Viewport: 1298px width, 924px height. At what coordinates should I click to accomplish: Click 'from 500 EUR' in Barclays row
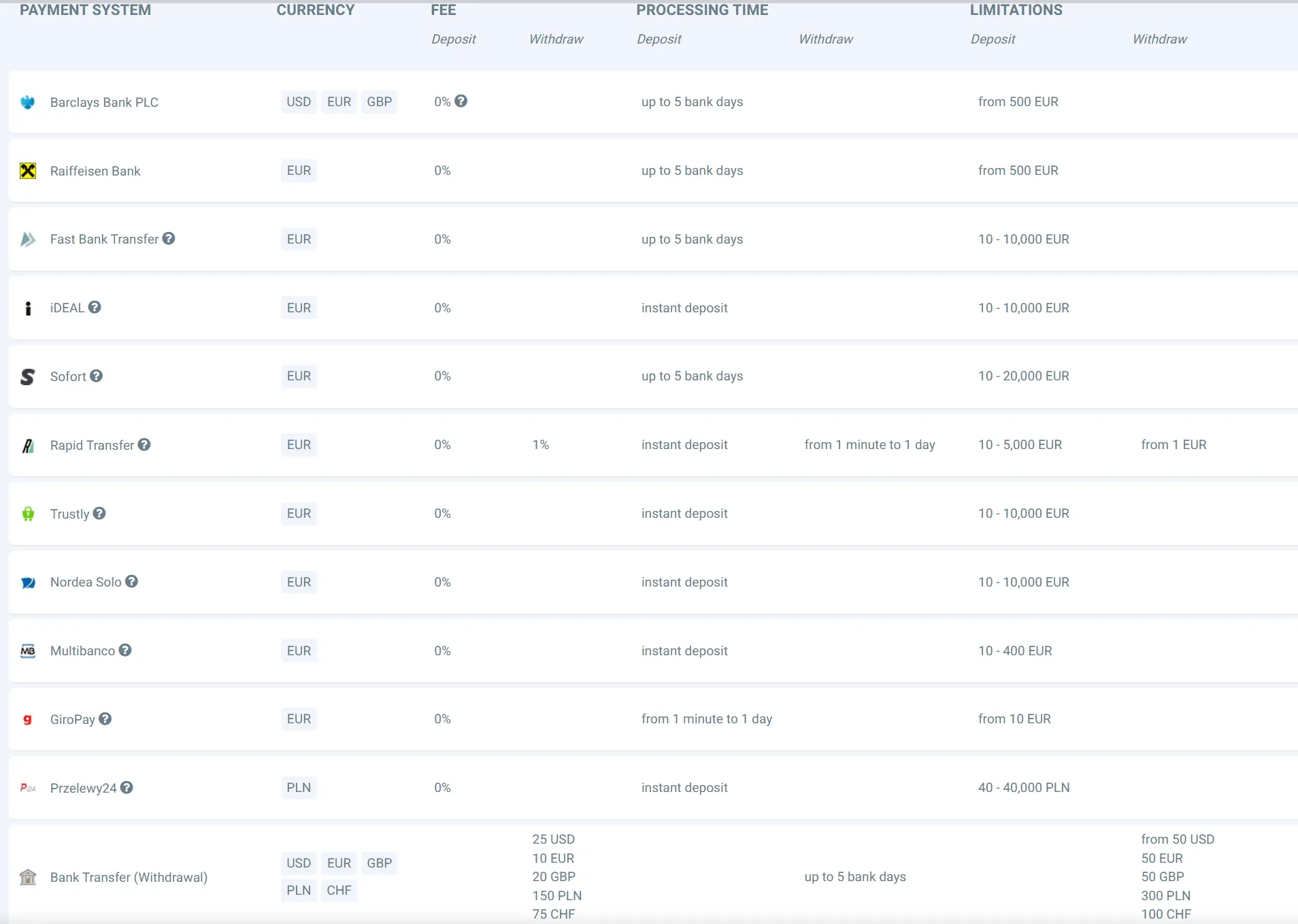coord(1018,102)
